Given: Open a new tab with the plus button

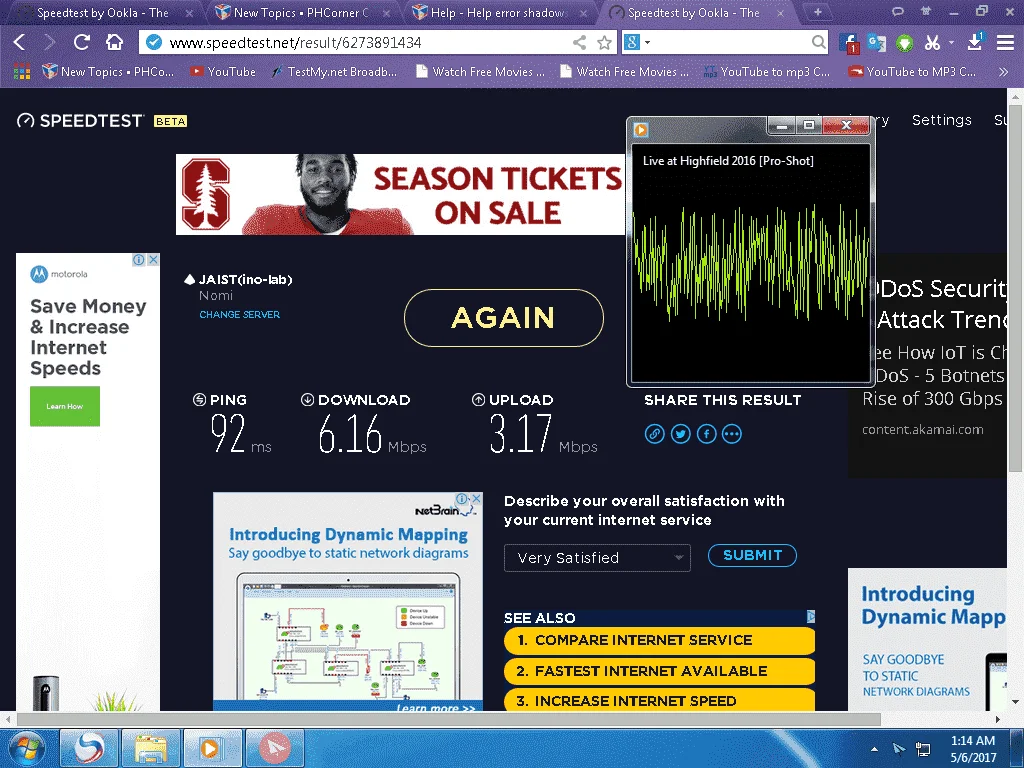Looking at the screenshot, I should coord(817,12).
